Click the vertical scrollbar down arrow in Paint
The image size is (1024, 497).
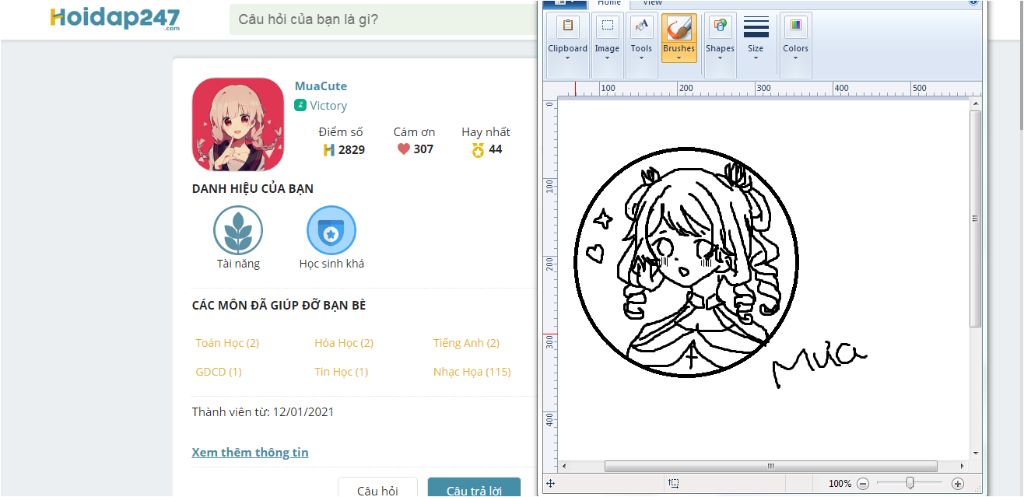tap(976, 453)
